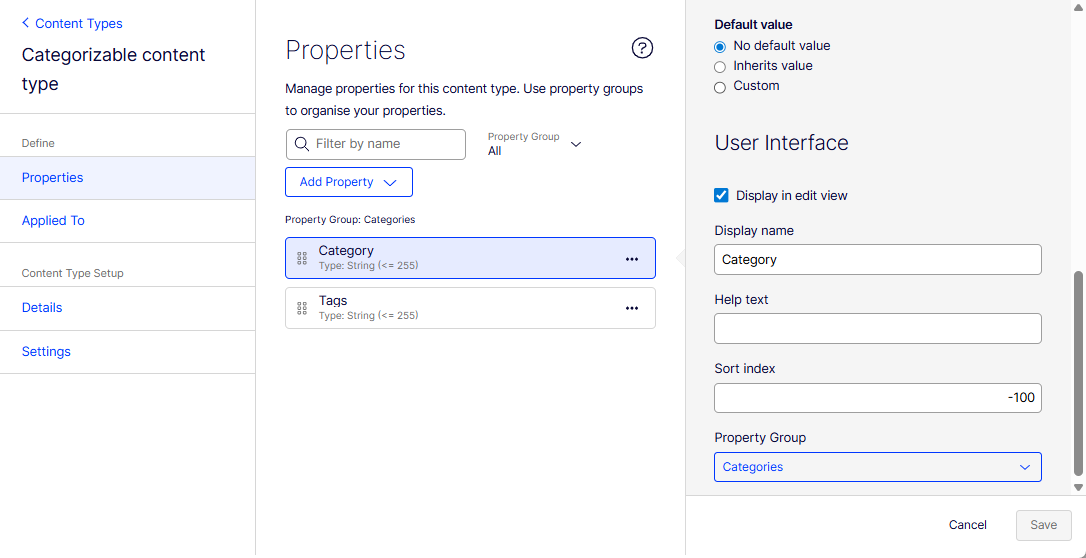The height and width of the screenshot is (558, 1086).
Task: Go back to Content Types
Action: [x=72, y=23]
